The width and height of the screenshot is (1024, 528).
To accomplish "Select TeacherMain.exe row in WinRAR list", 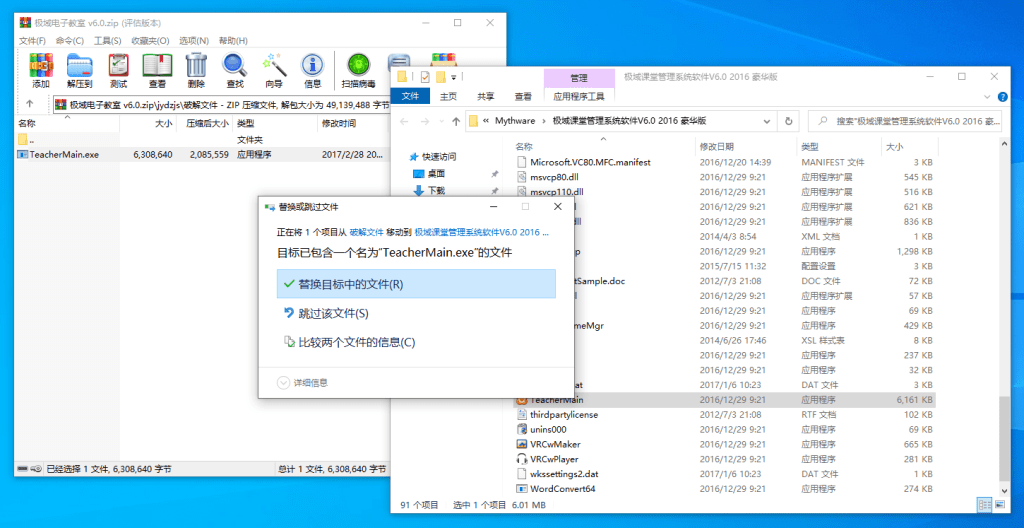I will point(202,155).
